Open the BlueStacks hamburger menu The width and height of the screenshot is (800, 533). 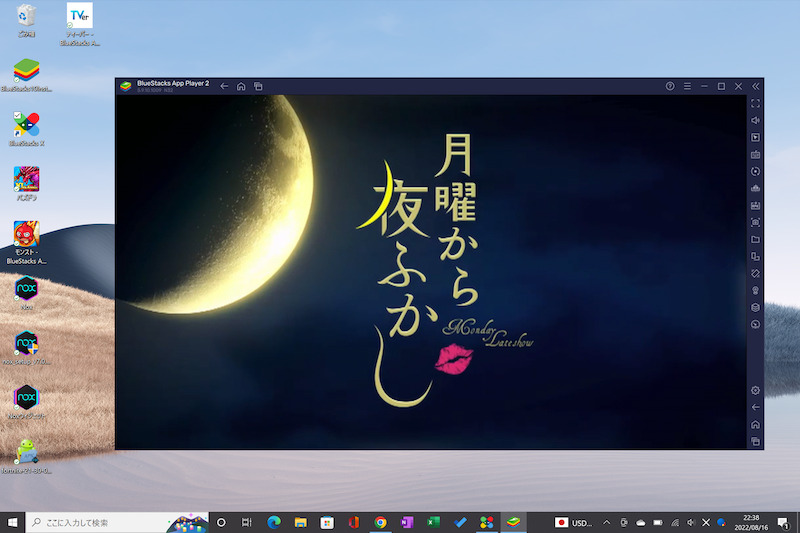coord(687,87)
